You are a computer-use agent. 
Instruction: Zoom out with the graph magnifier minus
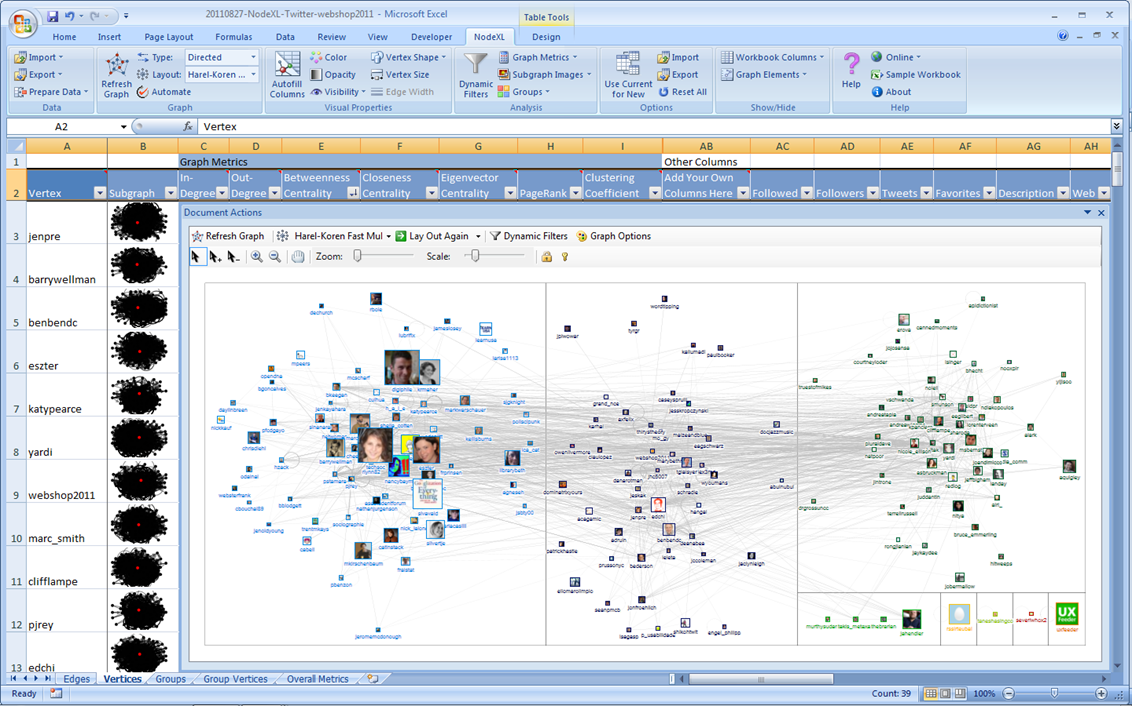click(x=274, y=256)
